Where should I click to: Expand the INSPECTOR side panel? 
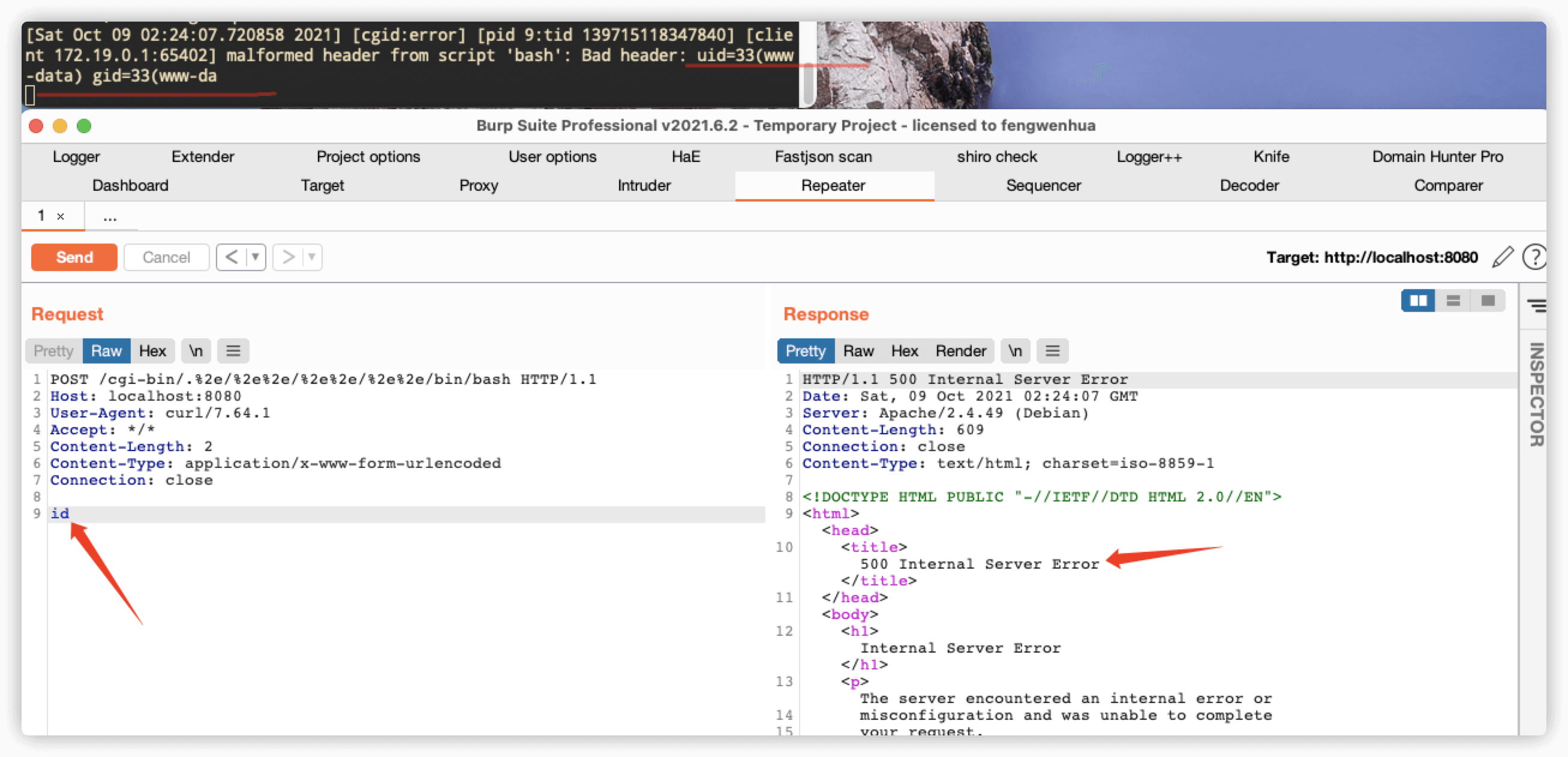1536,394
